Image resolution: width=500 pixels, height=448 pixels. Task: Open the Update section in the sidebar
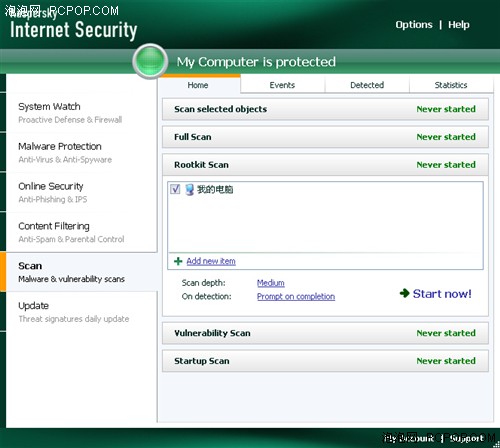81,312
